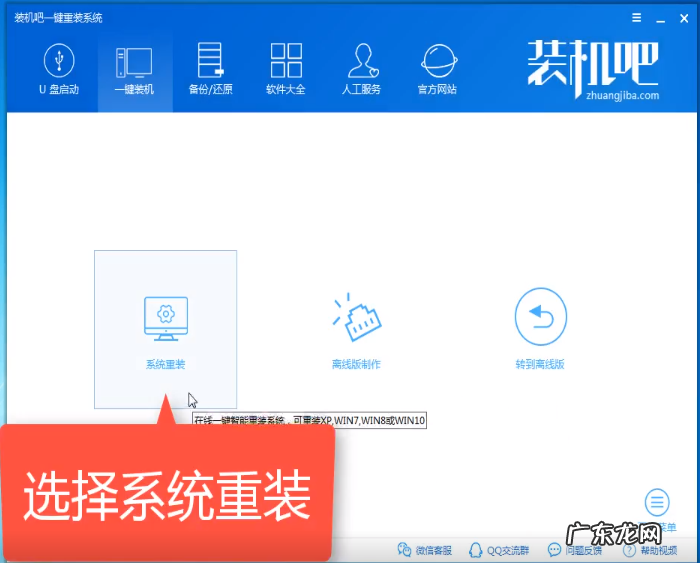Click the 转到离线版 return arrow icon
Screen dimensions: 700x563
click(x=541, y=316)
